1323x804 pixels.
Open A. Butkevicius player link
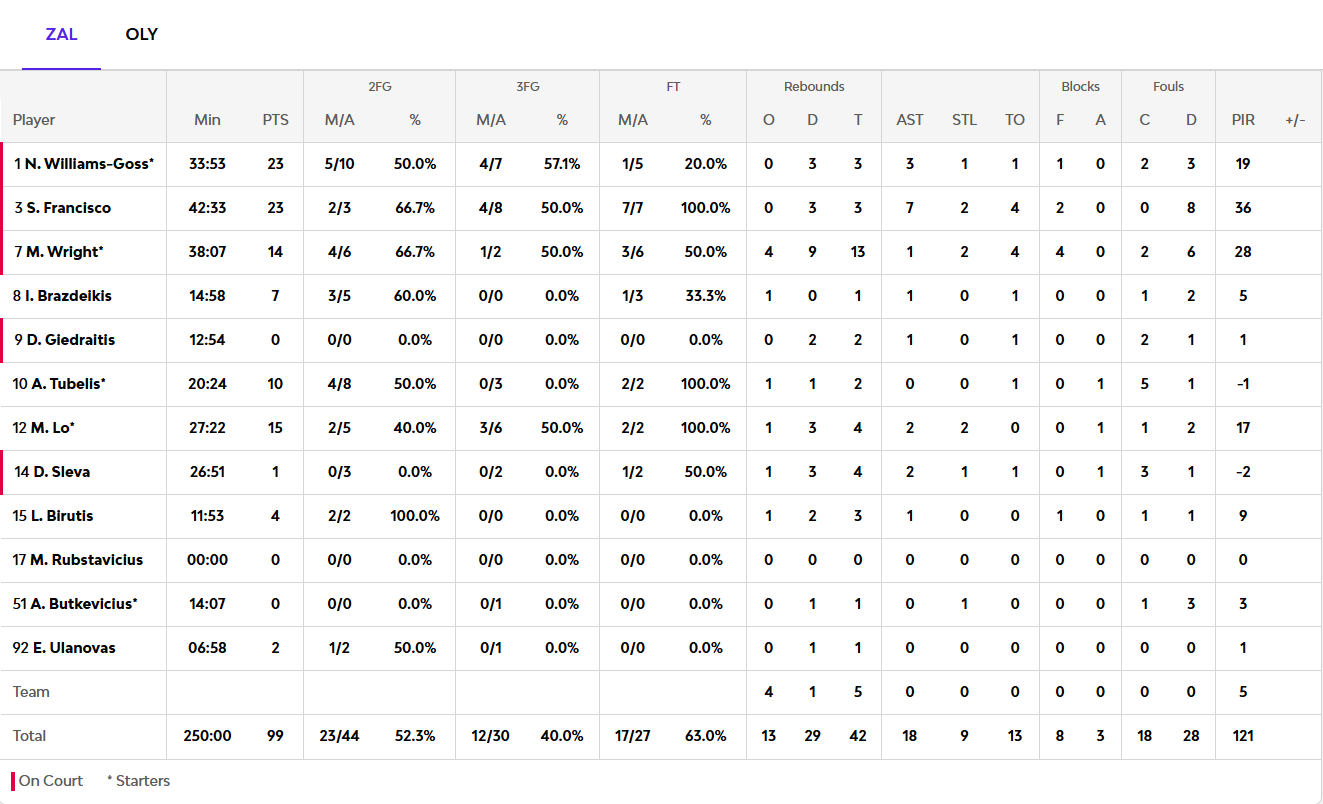[75, 604]
